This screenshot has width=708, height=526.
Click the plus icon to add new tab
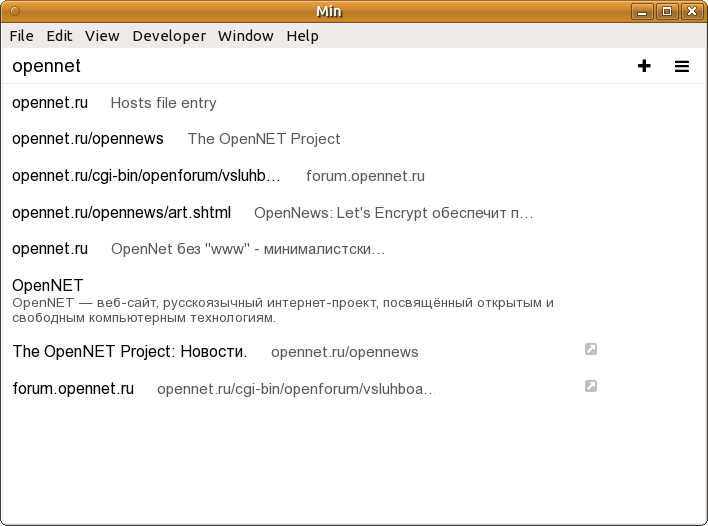[x=644, y=66]
